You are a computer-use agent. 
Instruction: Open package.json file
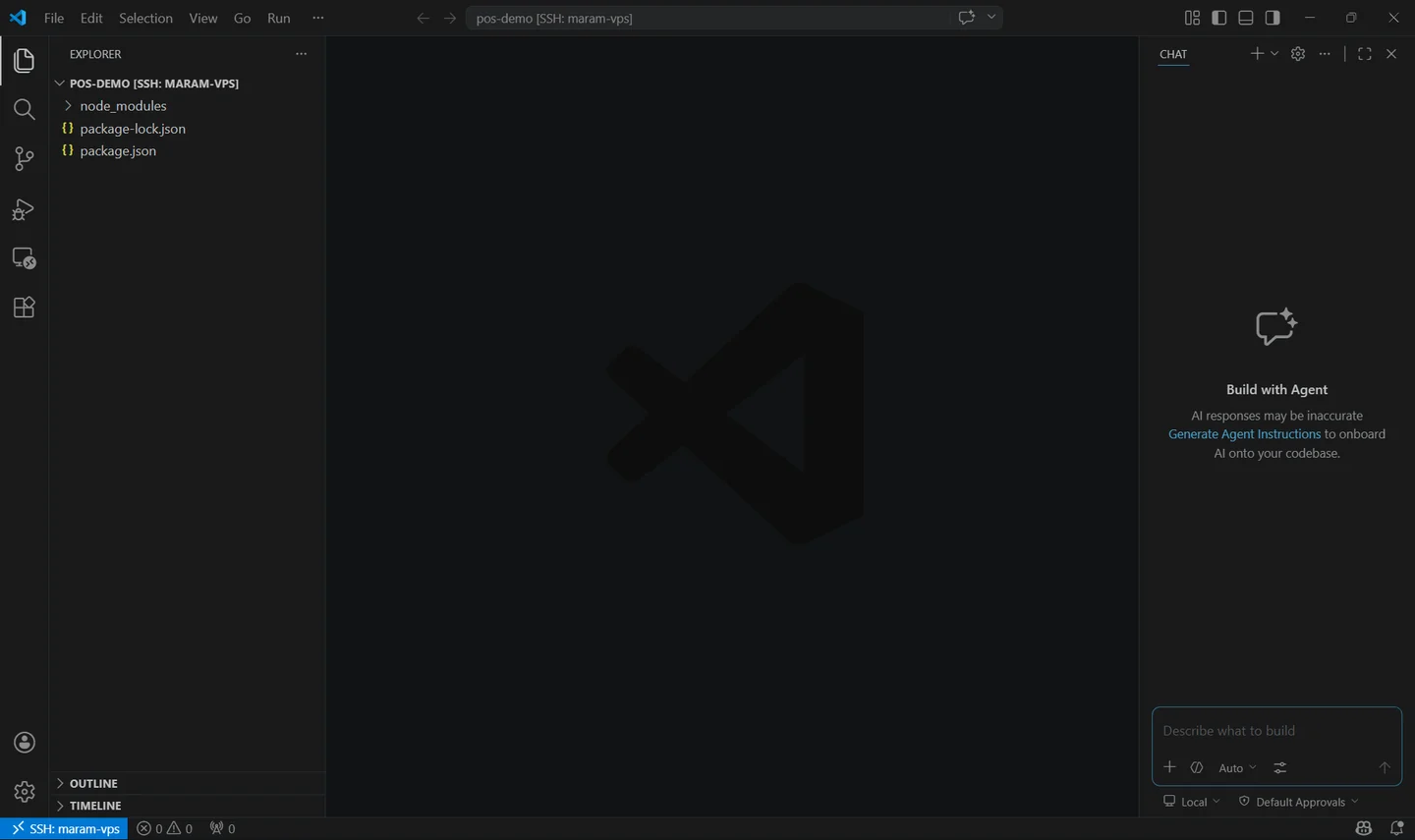[187, 151]
